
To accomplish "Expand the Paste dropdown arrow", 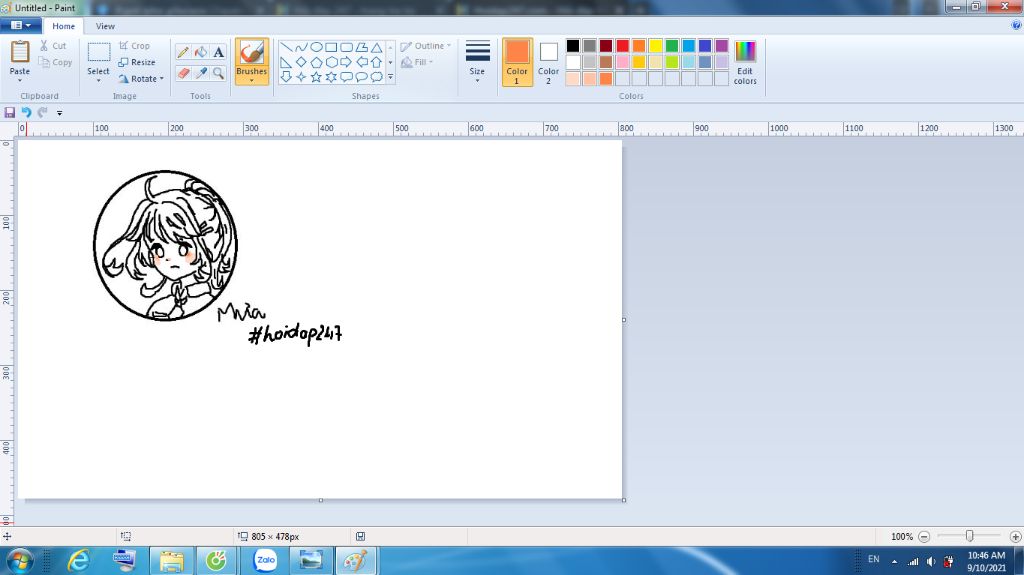I will pos(20,80).
